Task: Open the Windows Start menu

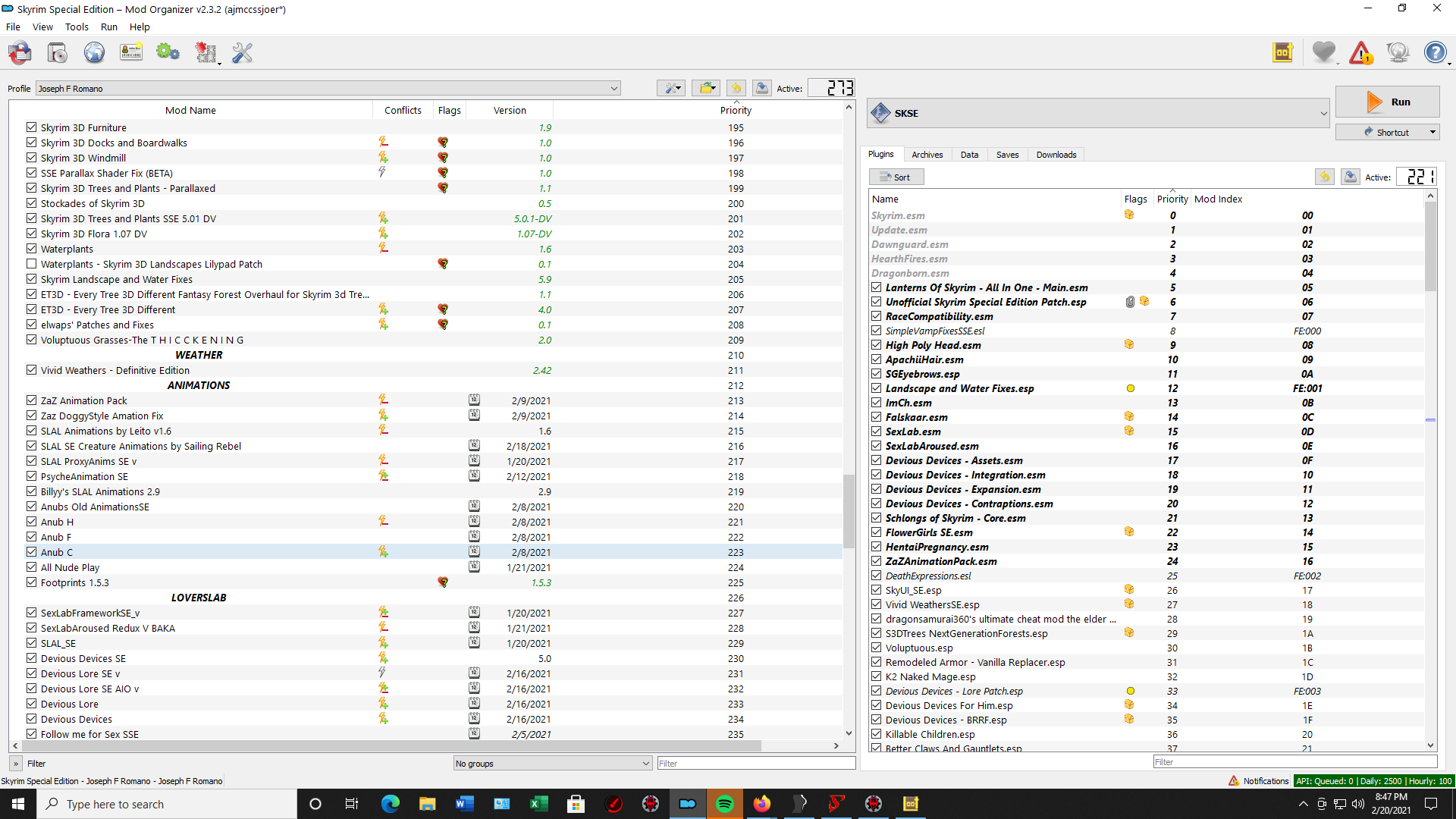Action: 18,804
